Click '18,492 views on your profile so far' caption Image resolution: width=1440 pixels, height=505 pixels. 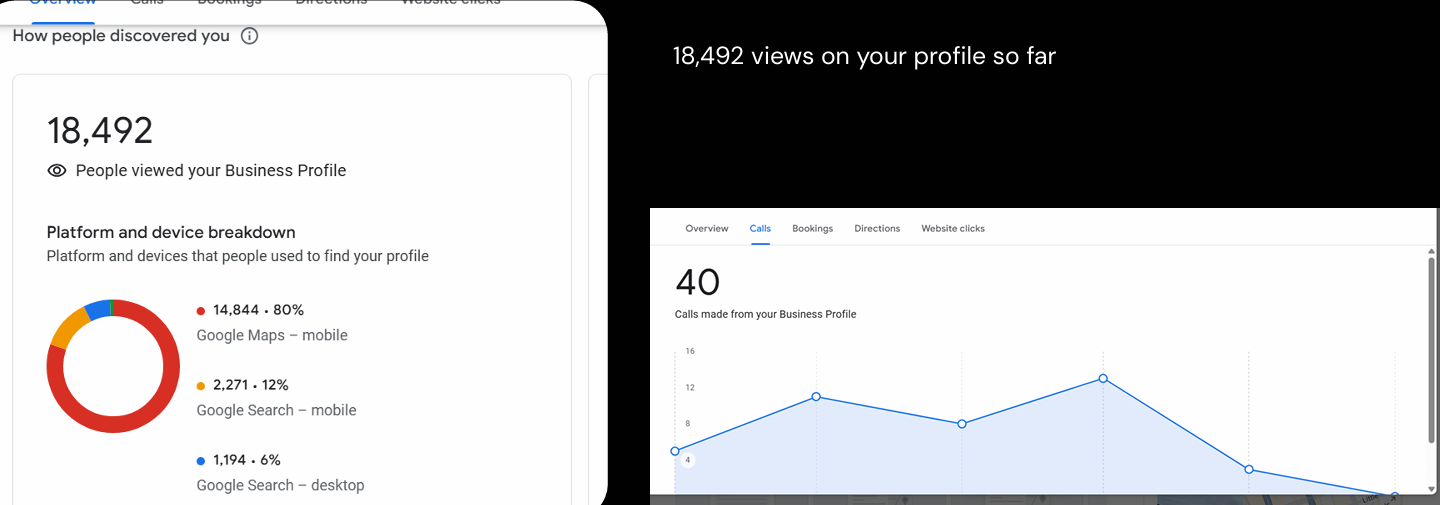pyautogui.click(x=864, y=56)
